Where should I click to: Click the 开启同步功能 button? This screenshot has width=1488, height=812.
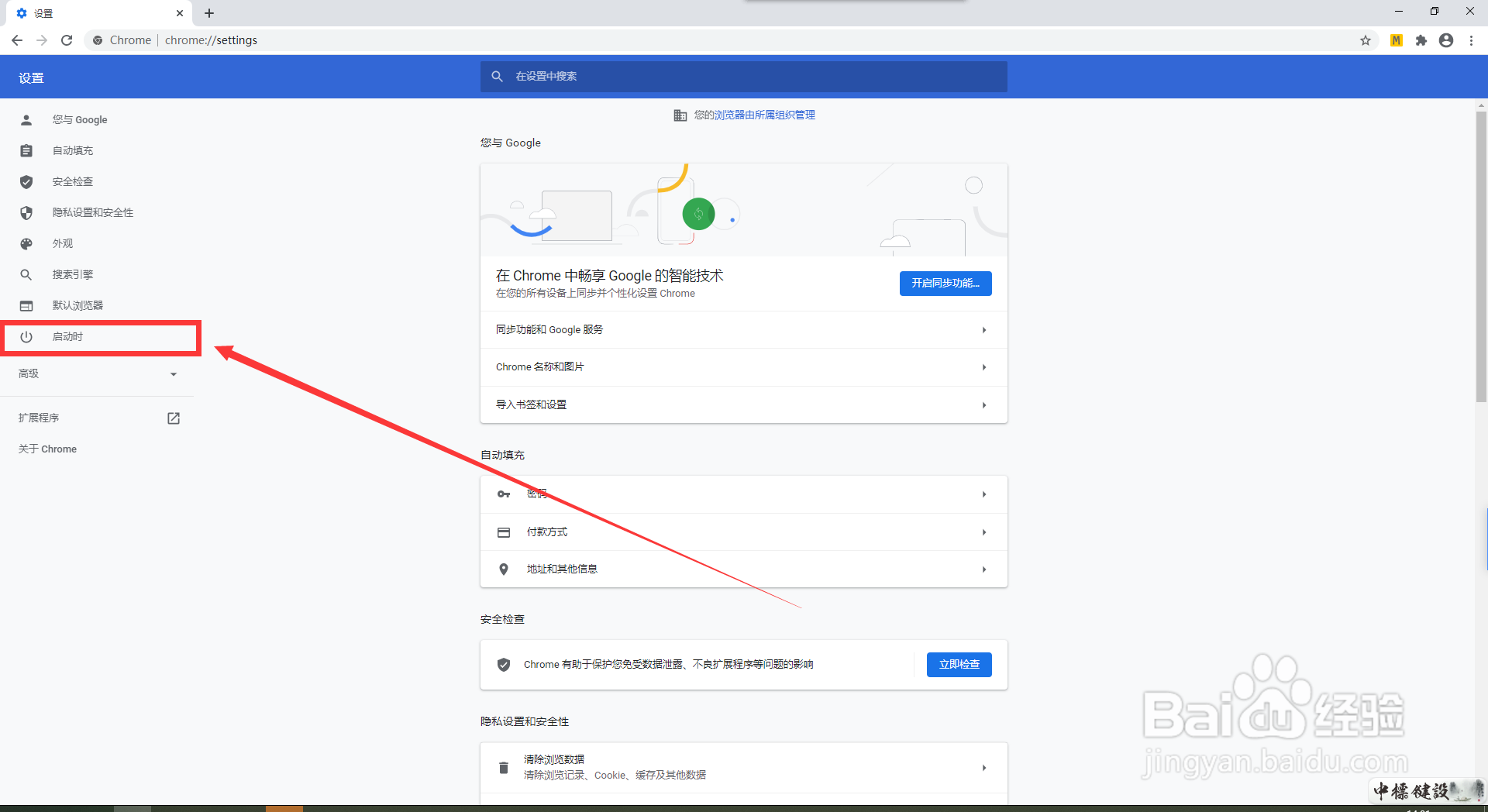click(x=945, y=284)
